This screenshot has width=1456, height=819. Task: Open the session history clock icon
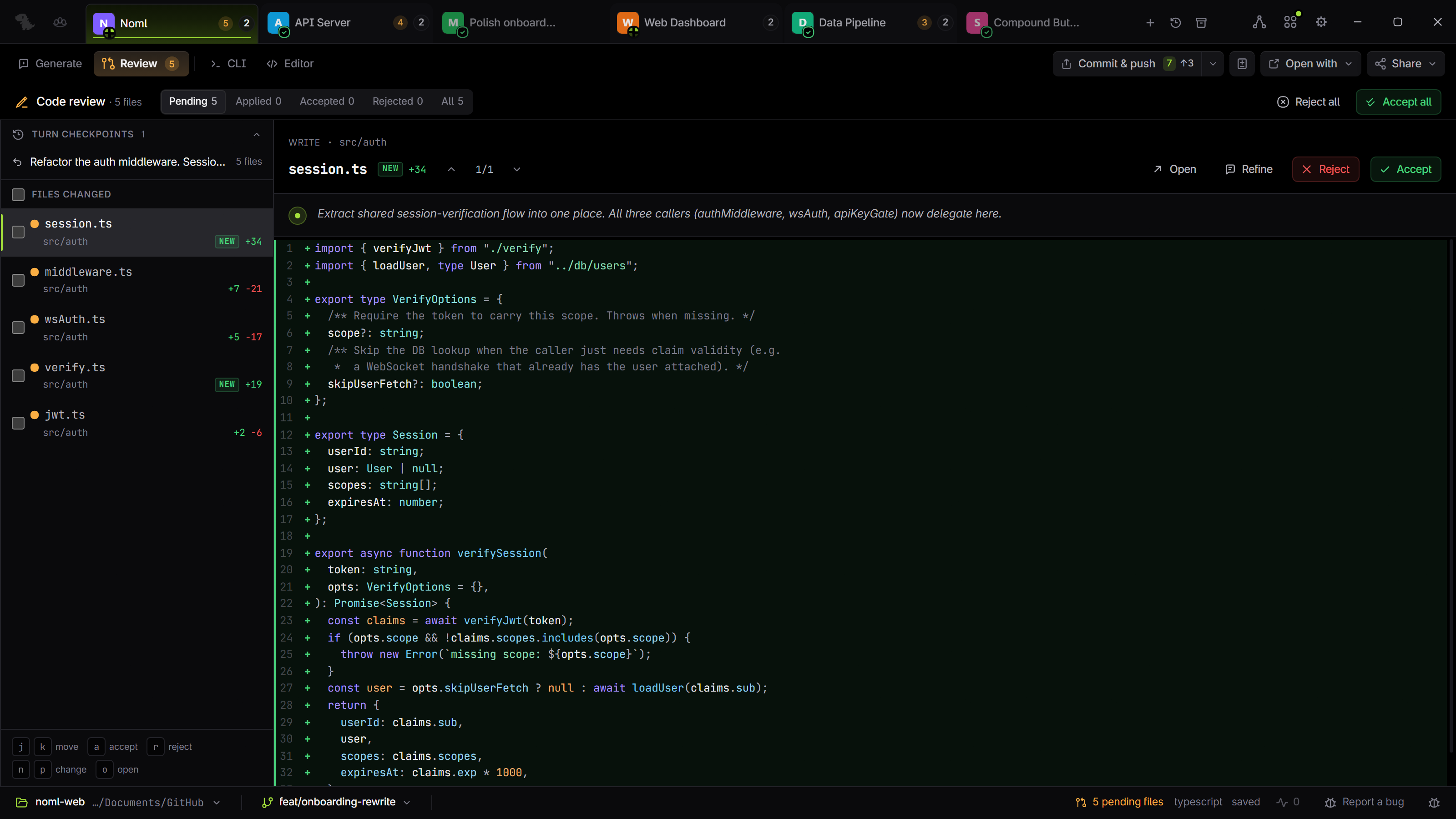[x=1175, y=23]
